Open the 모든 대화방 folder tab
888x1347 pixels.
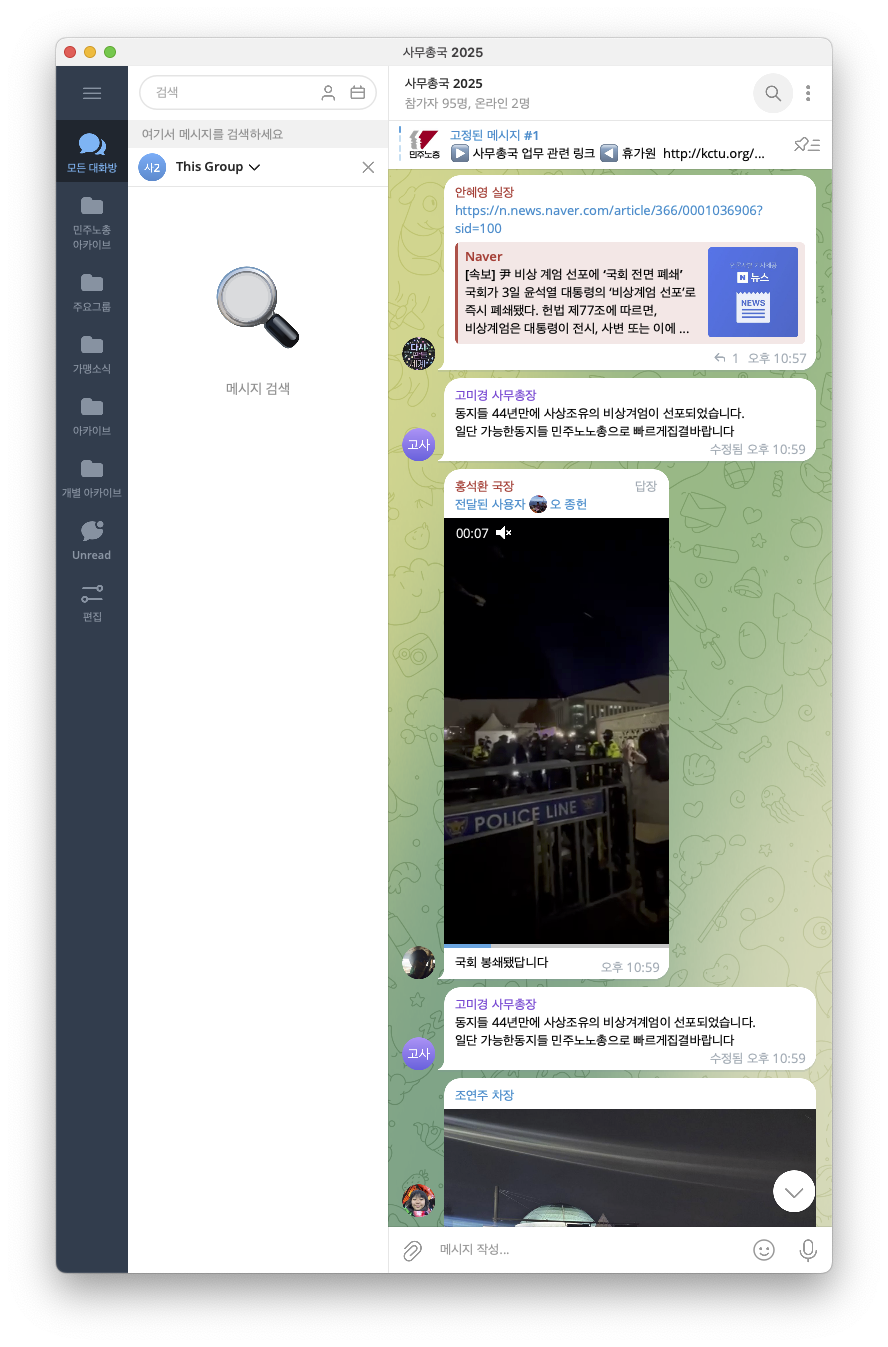coord(92,153)
